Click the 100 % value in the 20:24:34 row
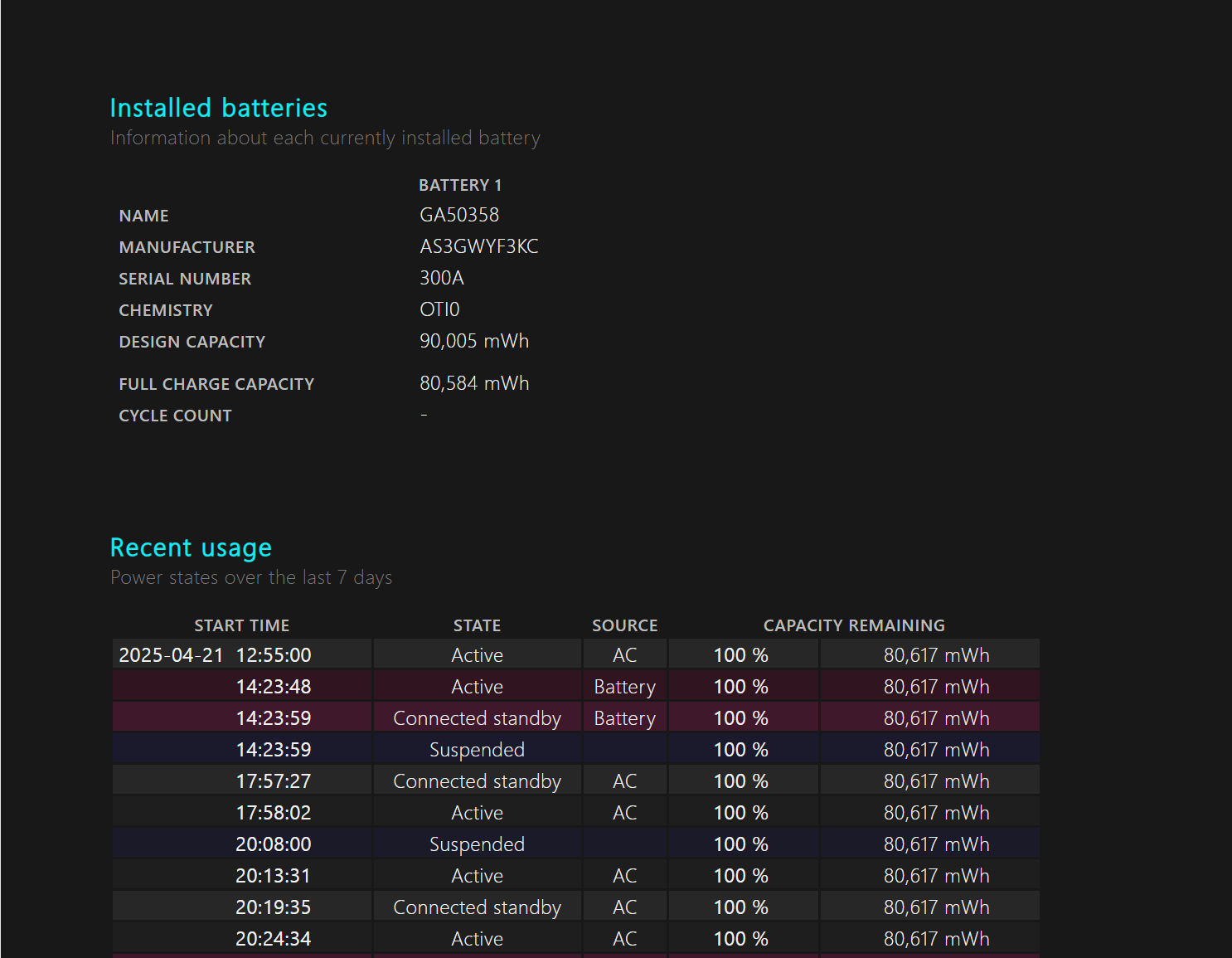The image size is (1232, 958). point(741,939)
